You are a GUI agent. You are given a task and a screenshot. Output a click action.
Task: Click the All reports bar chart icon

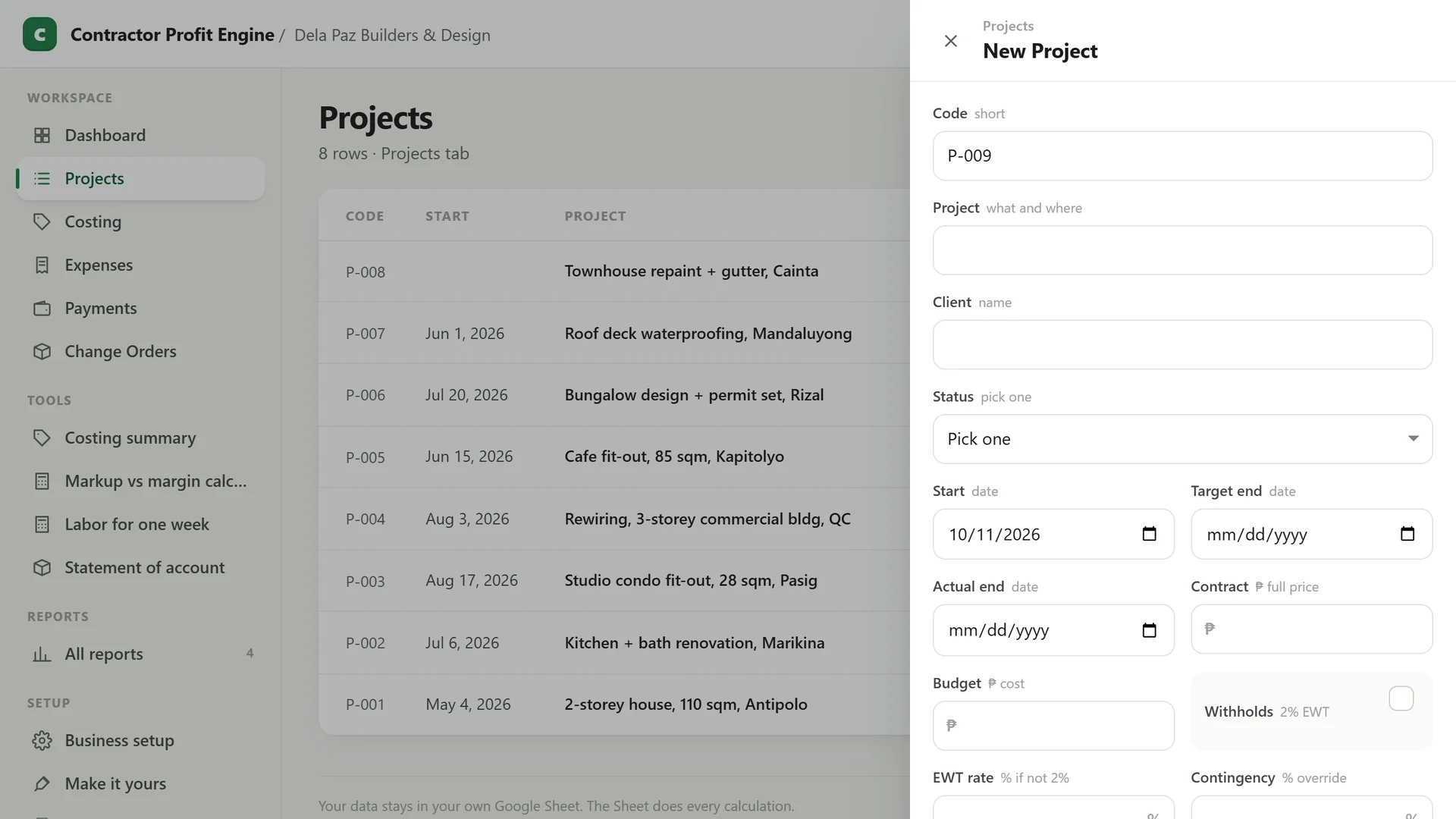click(x=42, y=654)
